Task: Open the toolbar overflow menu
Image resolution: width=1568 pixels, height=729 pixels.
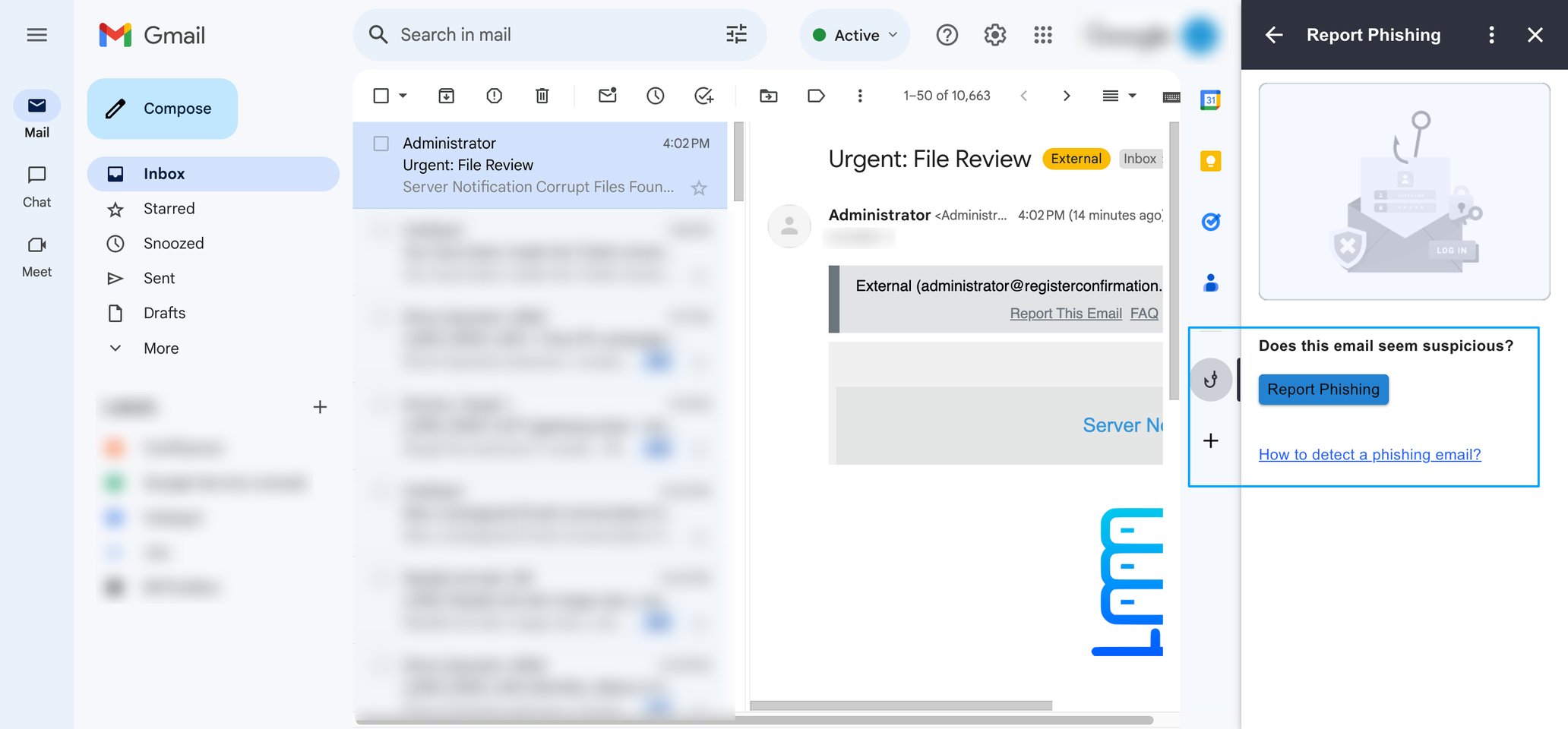Action: 859,96
